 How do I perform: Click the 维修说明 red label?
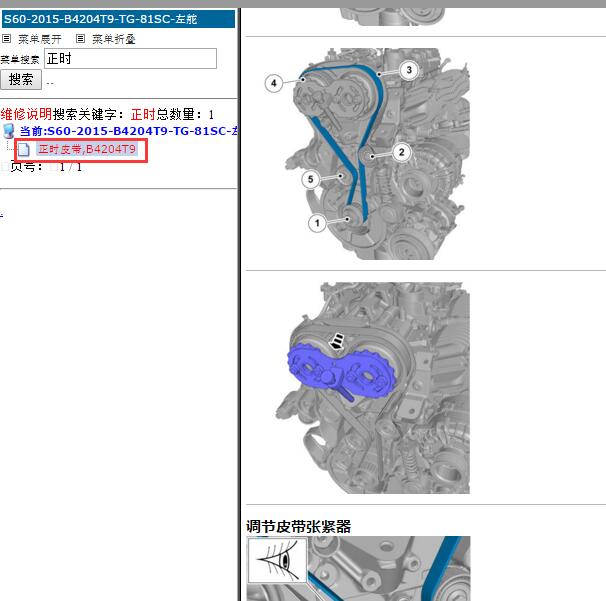coord(26,114)
